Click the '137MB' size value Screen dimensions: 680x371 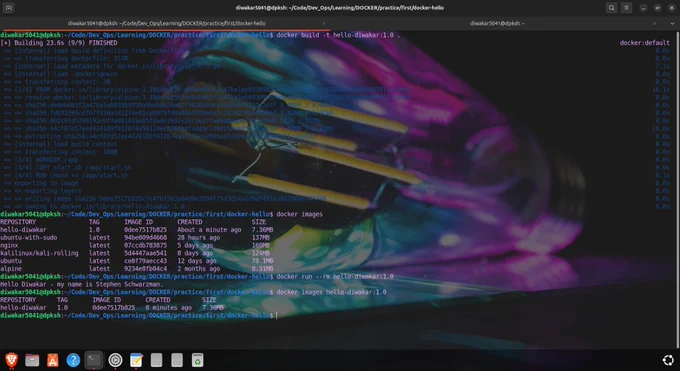tap(261, 238)
